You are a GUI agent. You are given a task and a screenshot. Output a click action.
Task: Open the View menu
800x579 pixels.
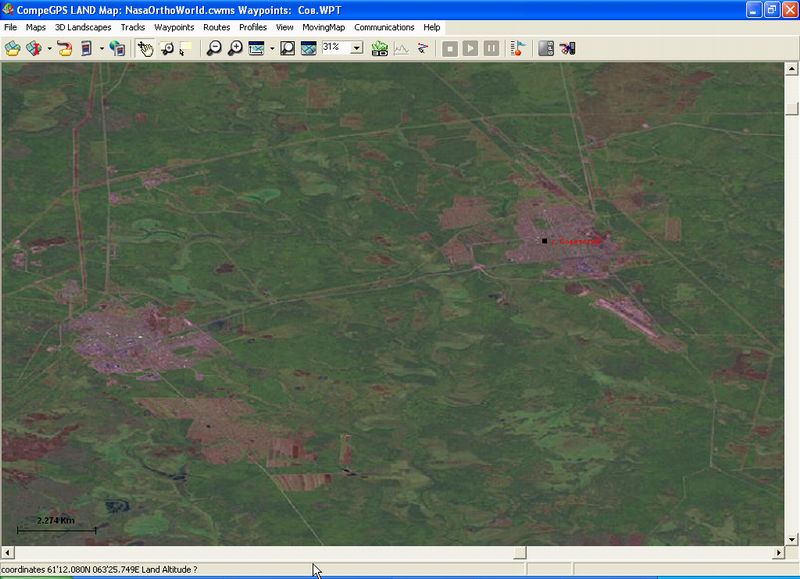coord(285,27)
